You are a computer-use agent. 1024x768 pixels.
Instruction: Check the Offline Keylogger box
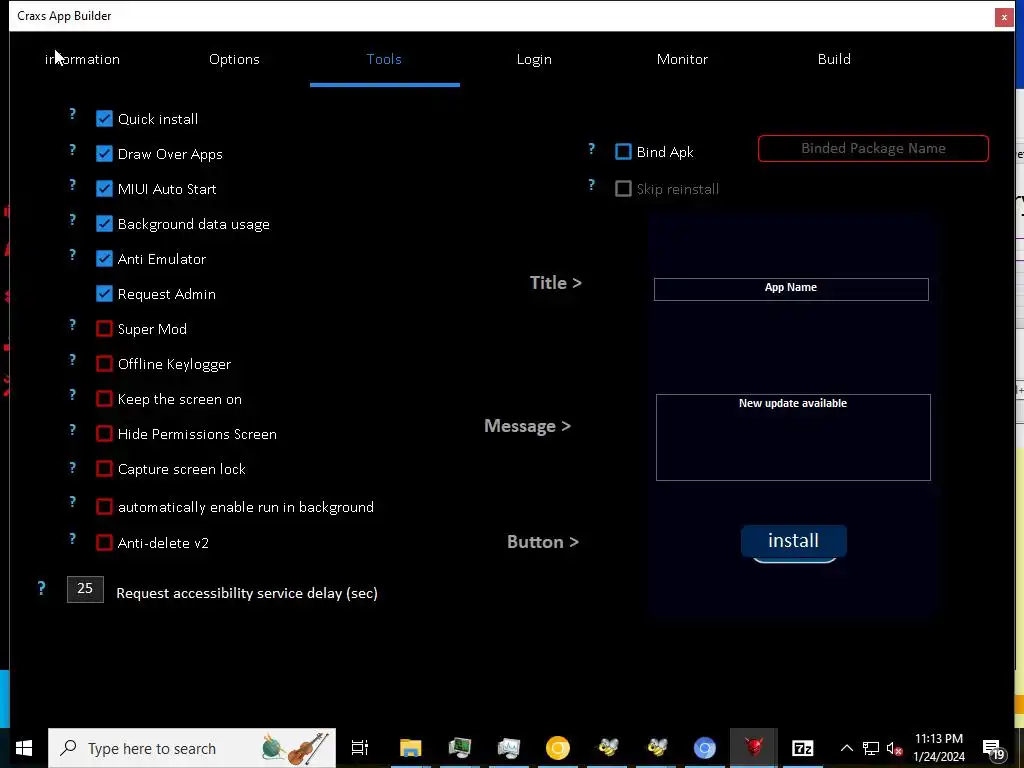tap(104, 364)
